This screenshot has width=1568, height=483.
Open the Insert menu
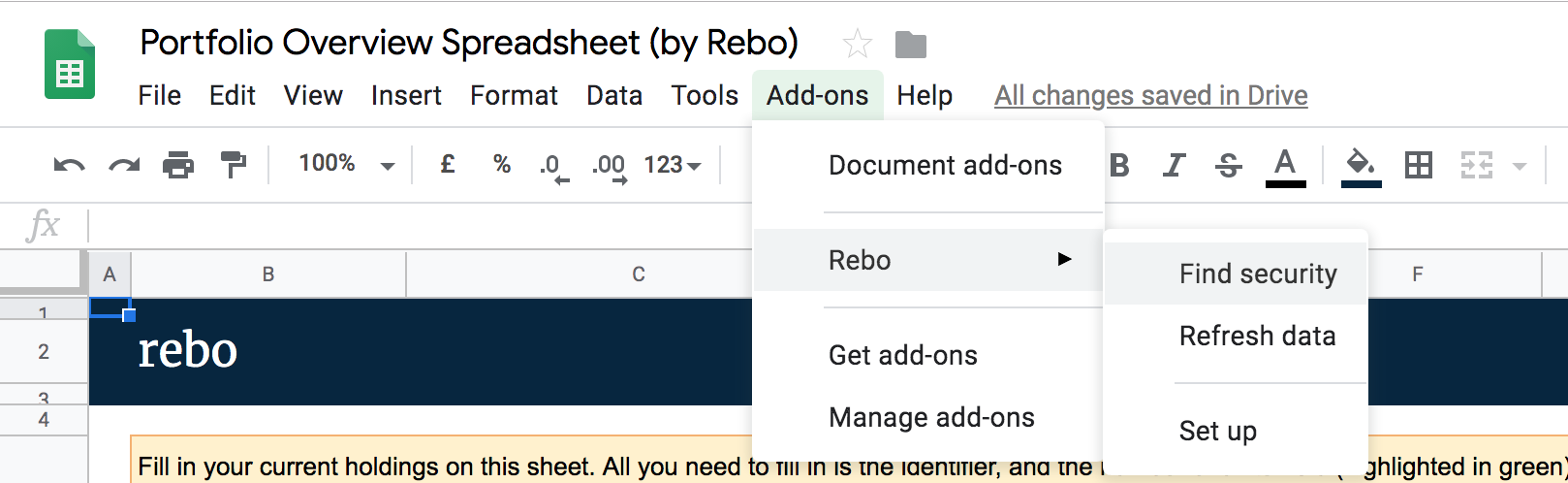pyautogui.click(x=406, y=95)
